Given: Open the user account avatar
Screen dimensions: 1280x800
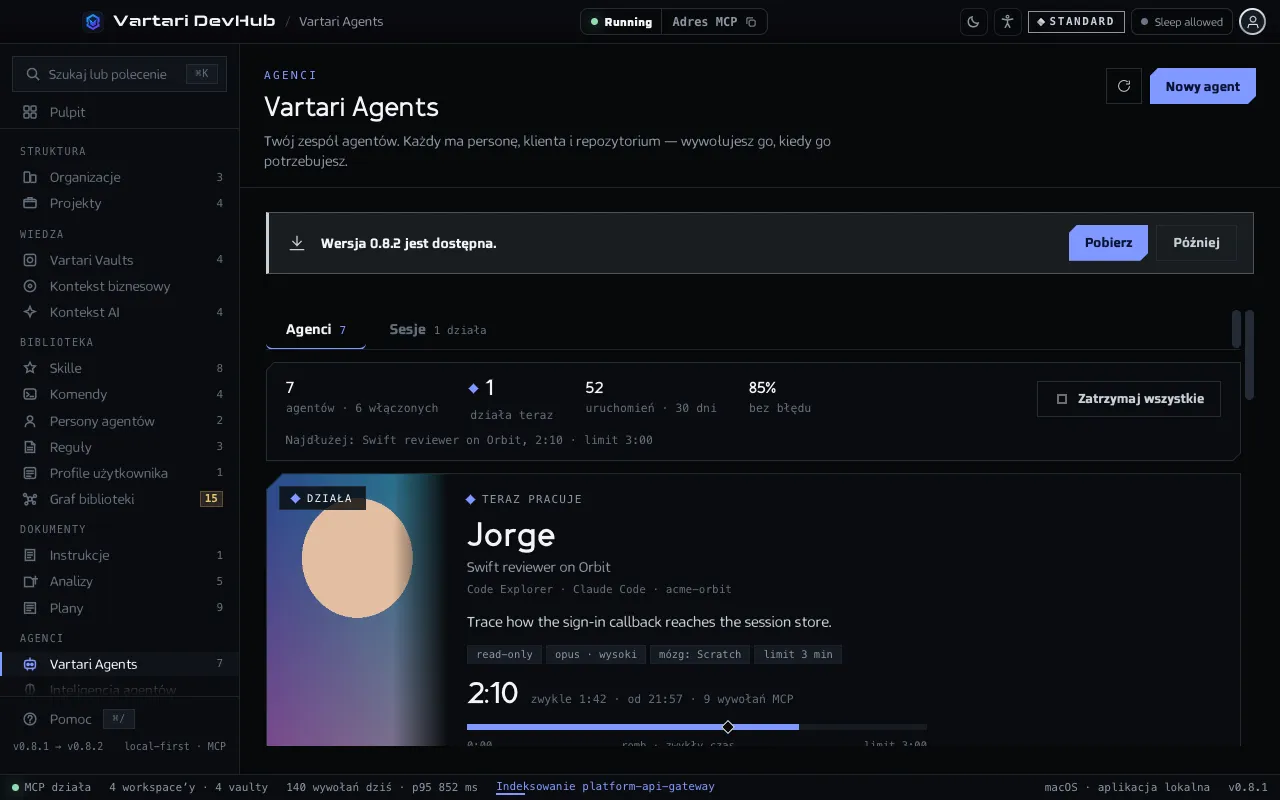Looking at the screenshot, I should point(1252,22).
